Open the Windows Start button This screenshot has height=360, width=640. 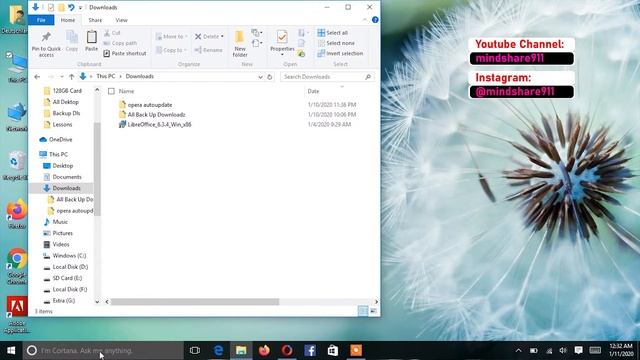click(11, 350)
